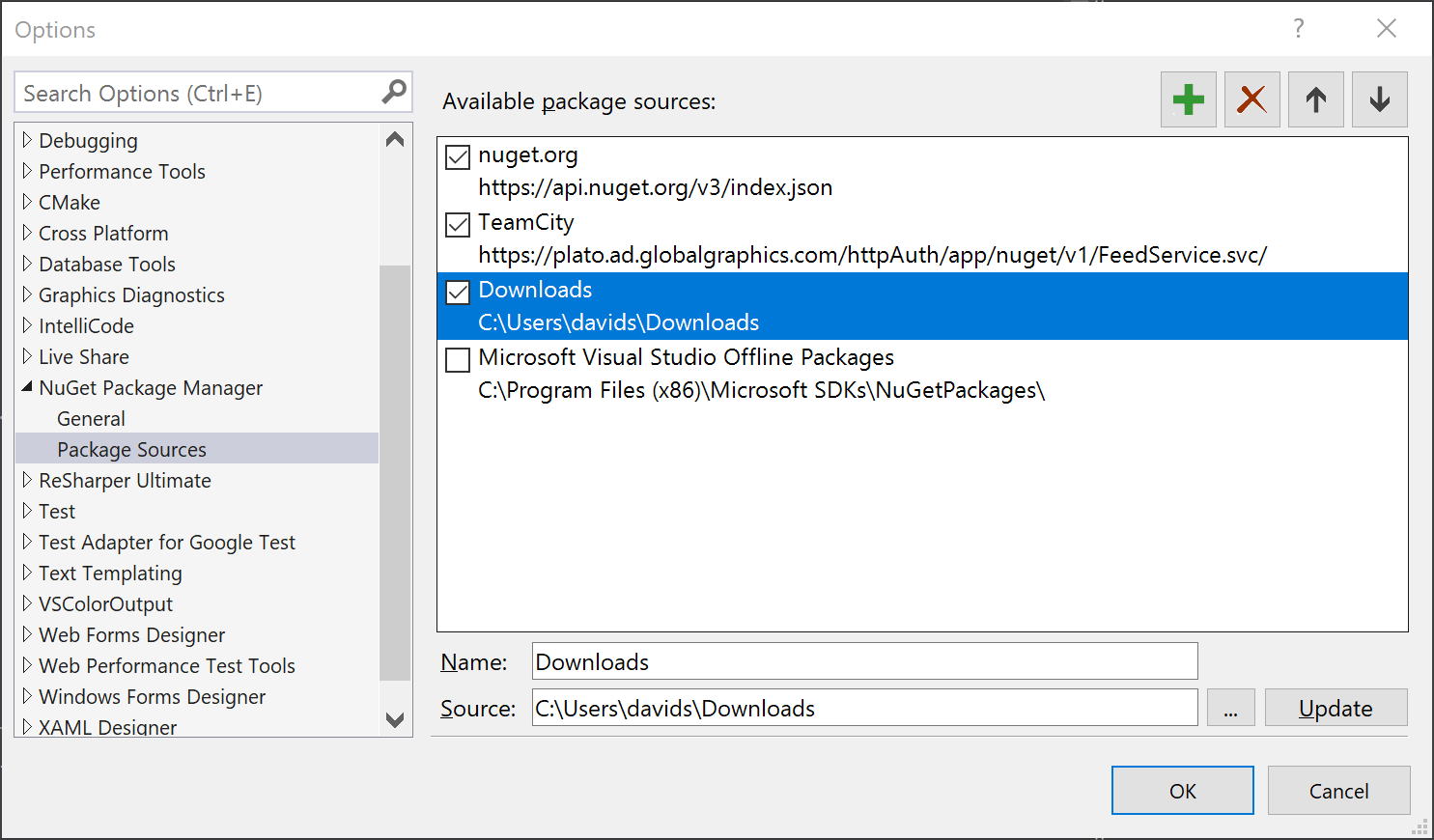Viewport: 1434px width, 840px height.
Task: Uncheck the nuget.org package source
Action: click(x=458, y=157)
